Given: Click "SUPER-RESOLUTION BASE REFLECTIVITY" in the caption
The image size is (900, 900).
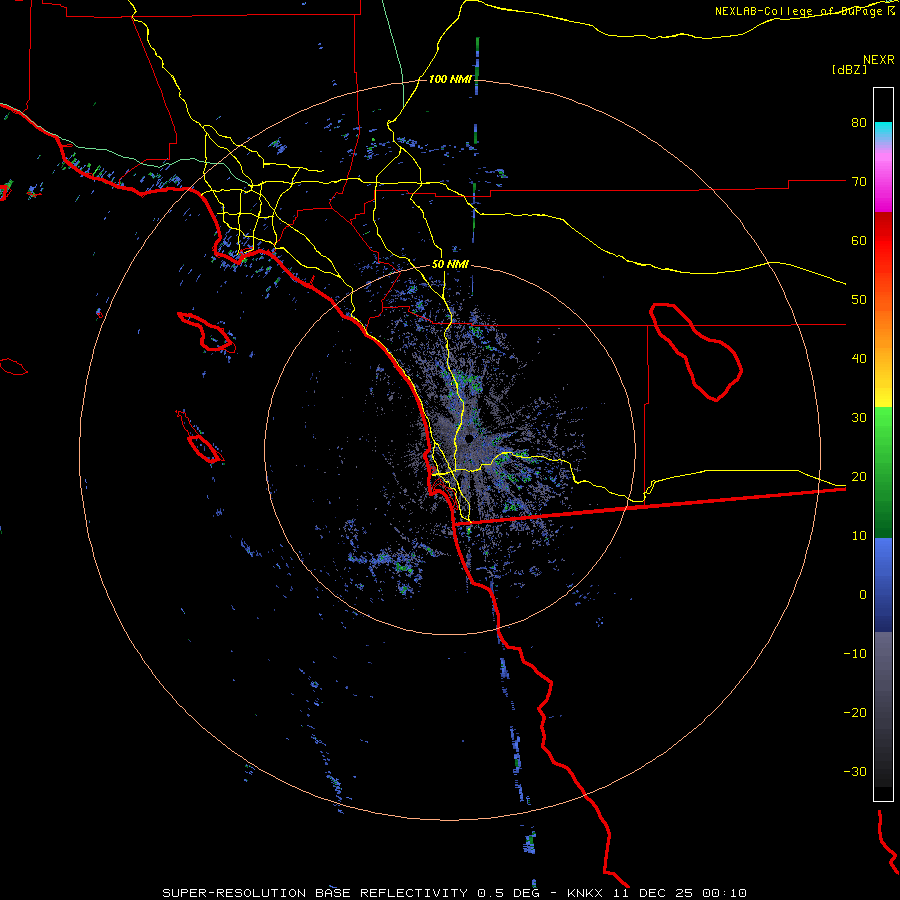Looking at the screenshot, I should point(315,893).
